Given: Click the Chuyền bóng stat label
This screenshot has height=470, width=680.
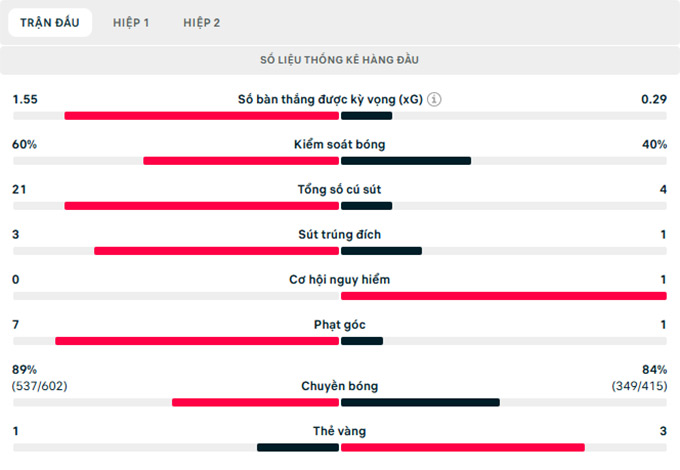Looking at the screenshot, I should pos(340,386).
